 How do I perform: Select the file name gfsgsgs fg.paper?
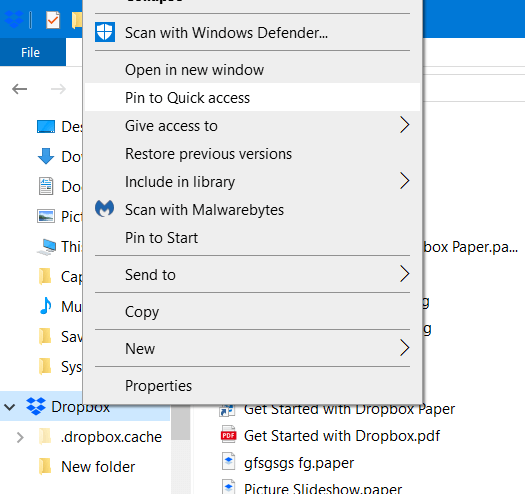click(x=299, y=463)
